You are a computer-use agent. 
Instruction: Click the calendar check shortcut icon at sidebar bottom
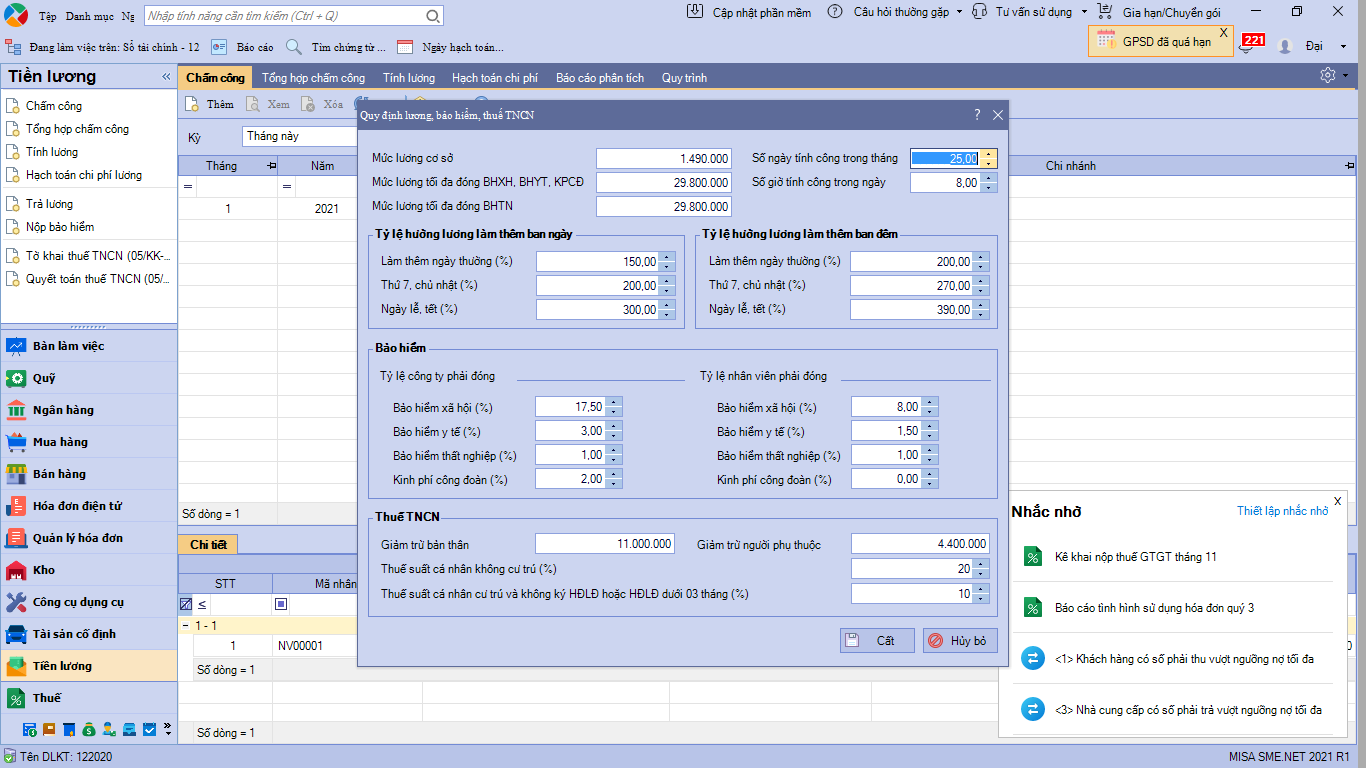point(149,730)
